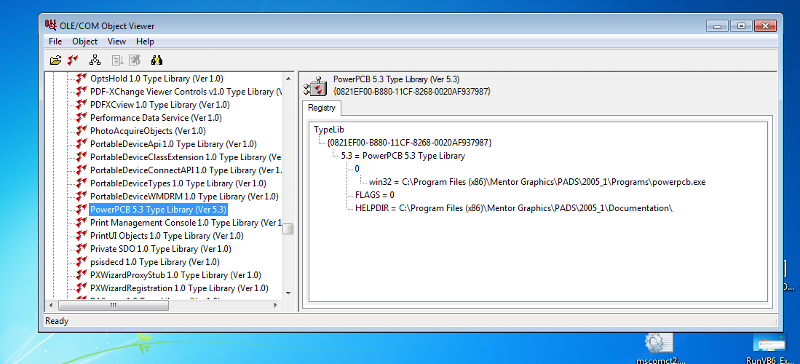800x364 pixels.
Task: Click the win32 powerpcb.exe path entry
Action: [x=537, y=182]
